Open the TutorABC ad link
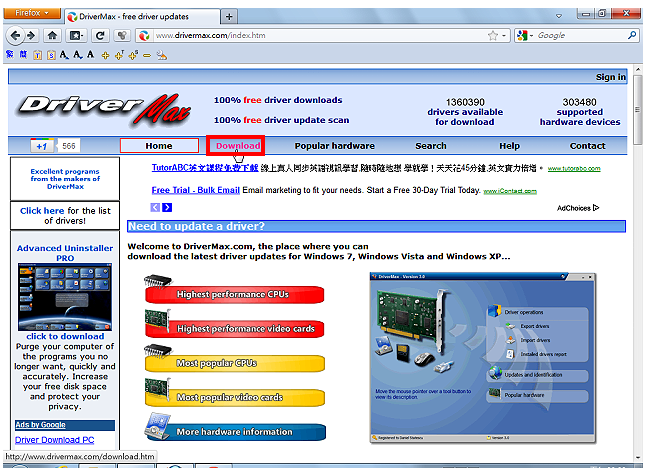The image size is (654, 472). [x=205, y=168]
